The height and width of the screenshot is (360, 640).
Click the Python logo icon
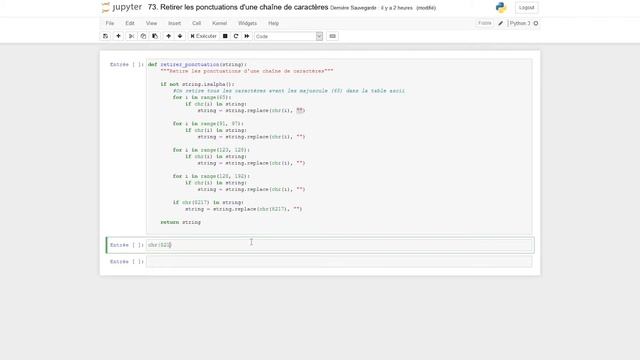coord(501,7)
